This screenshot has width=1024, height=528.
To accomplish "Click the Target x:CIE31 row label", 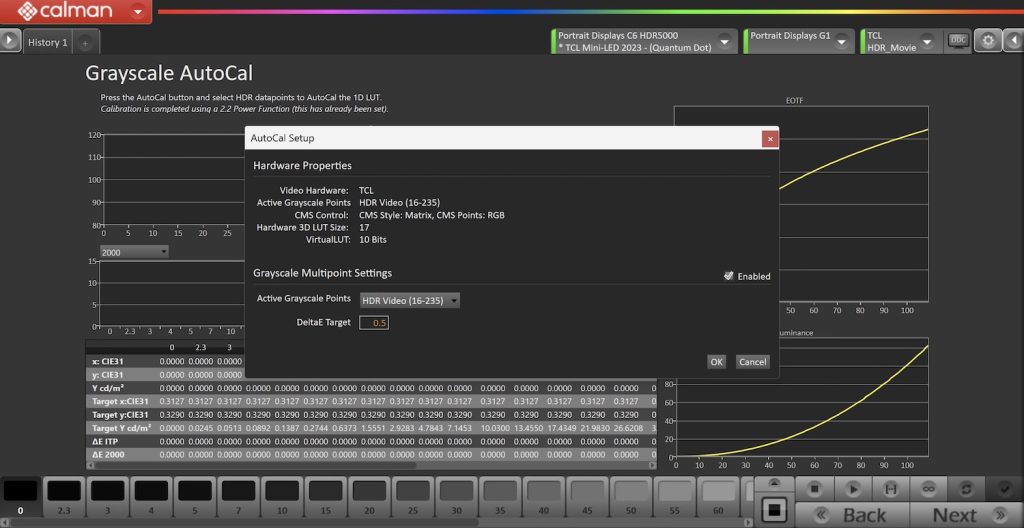I will 120,401.
